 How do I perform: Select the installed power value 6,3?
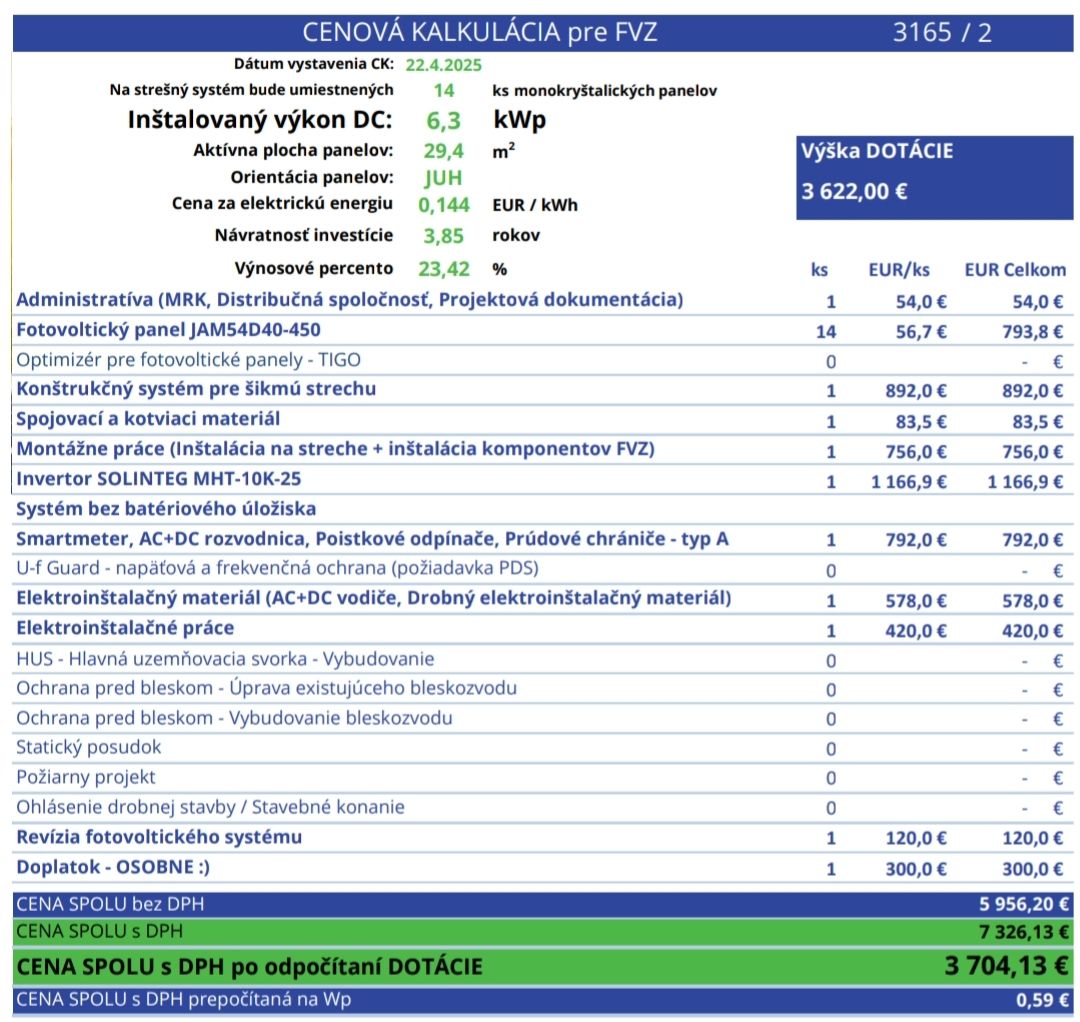(x=443, y=120)
